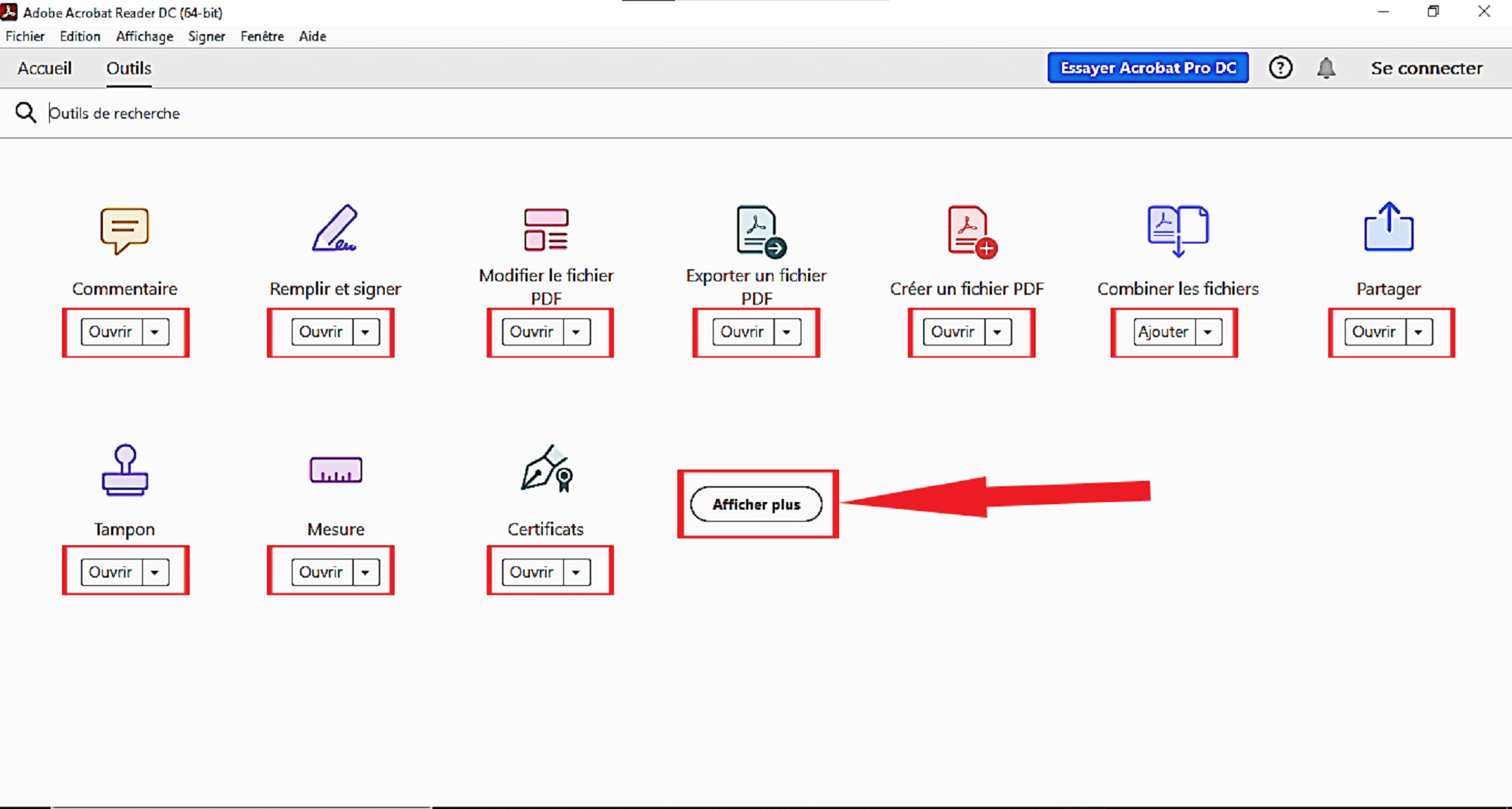Click the Certificats tool label
Image resolution: width=1512 pixels, height=809 pixels.
pyautogui.click(x=545, y=529)
